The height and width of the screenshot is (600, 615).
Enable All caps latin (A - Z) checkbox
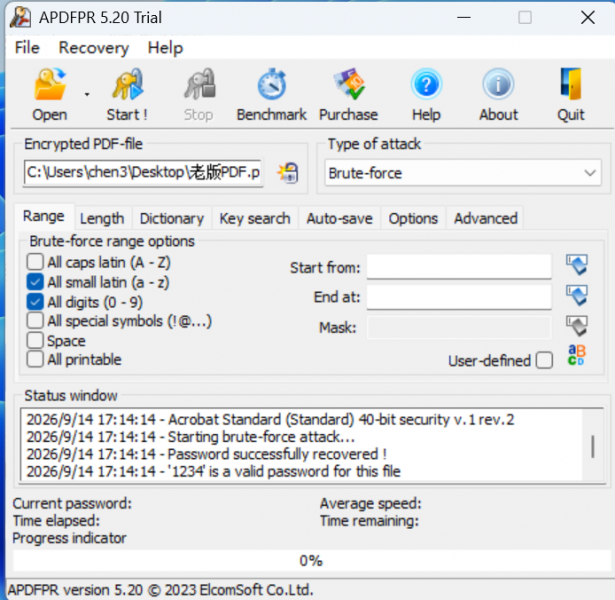pyautogui.click(x=35, y=262)
